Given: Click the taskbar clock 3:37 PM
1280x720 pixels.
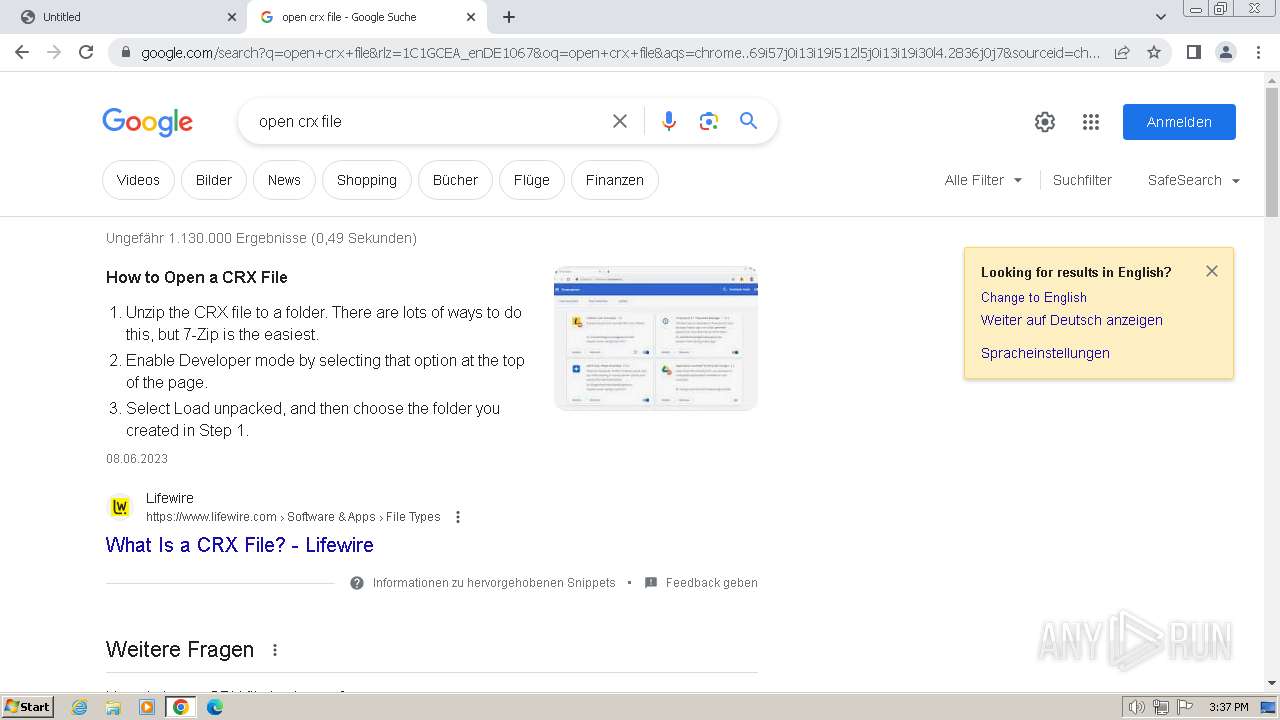Looking at the screenshot, I should pyautogui.click(x=1228, y=707).
